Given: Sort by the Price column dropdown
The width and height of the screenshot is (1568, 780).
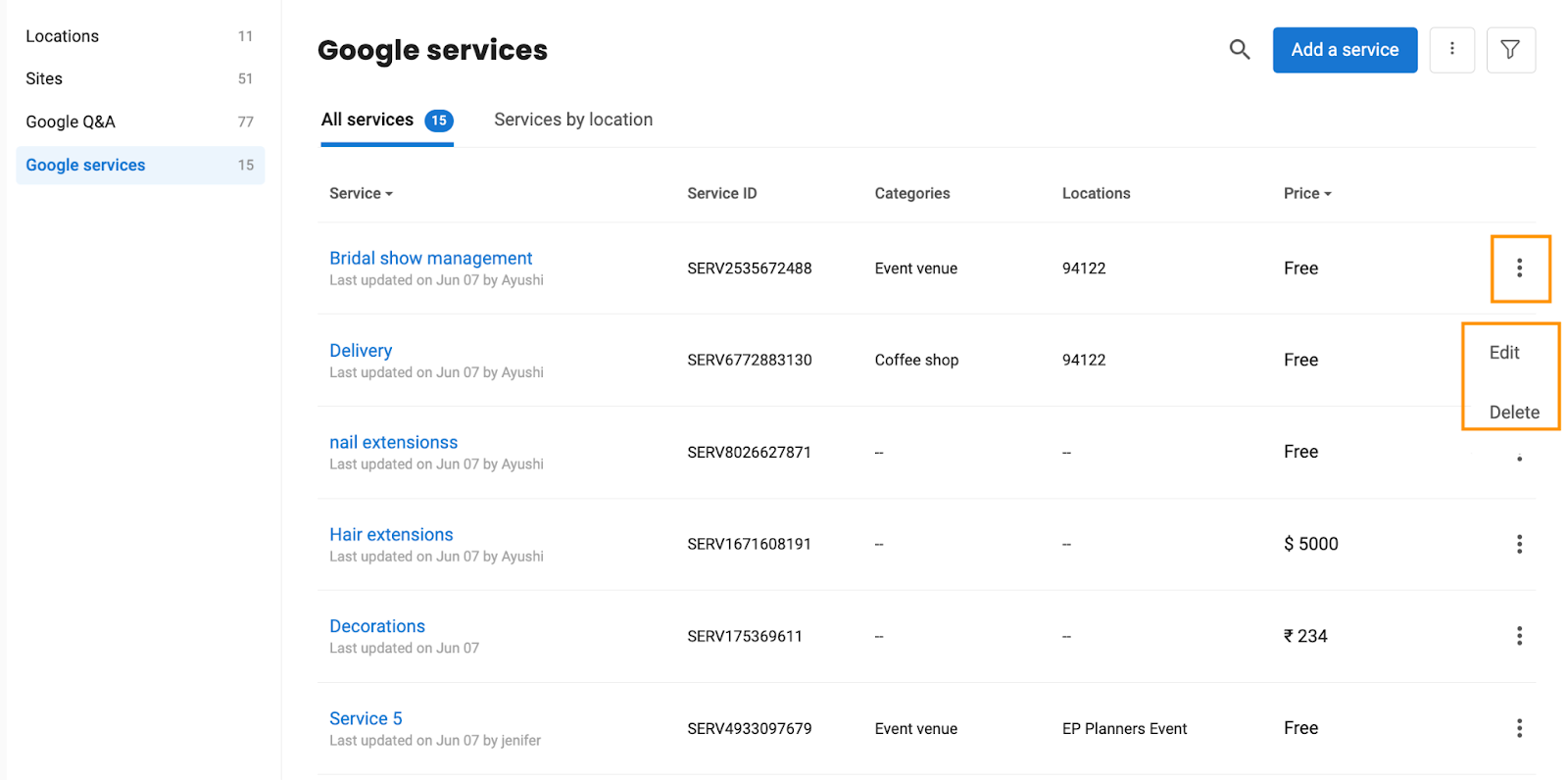Looking at the screenshot, I should [1307, 193].
